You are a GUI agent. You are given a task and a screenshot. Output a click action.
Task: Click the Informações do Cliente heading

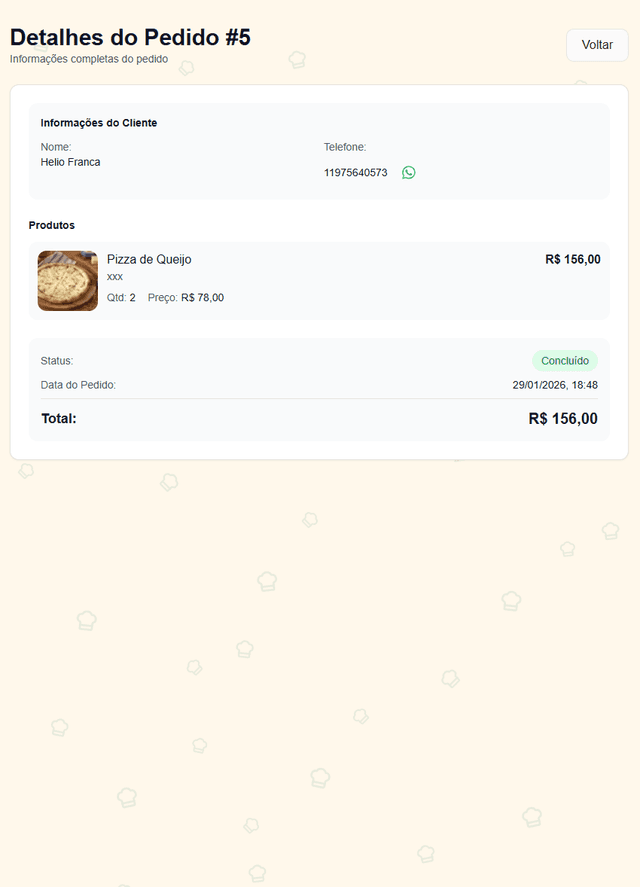(99, 123)
